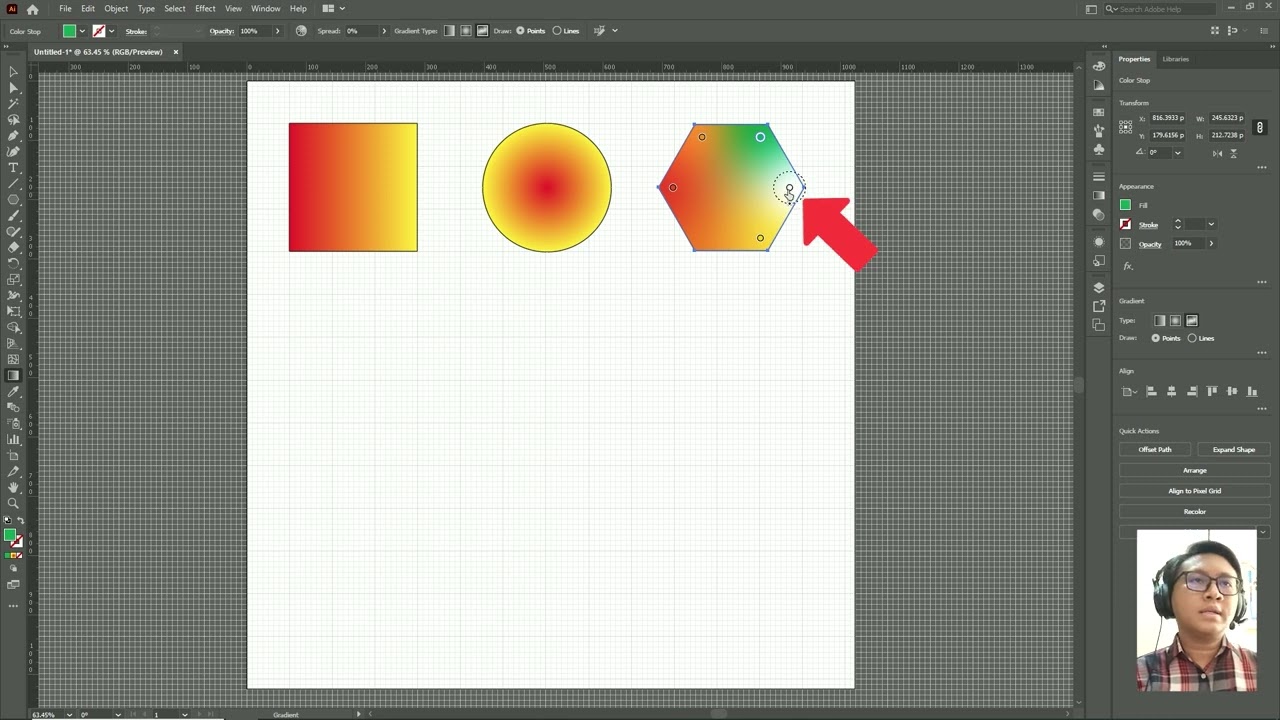Select the Zoom tool
The height and width of the screenshot is (720, 1280).
click(x=13, y=504)
